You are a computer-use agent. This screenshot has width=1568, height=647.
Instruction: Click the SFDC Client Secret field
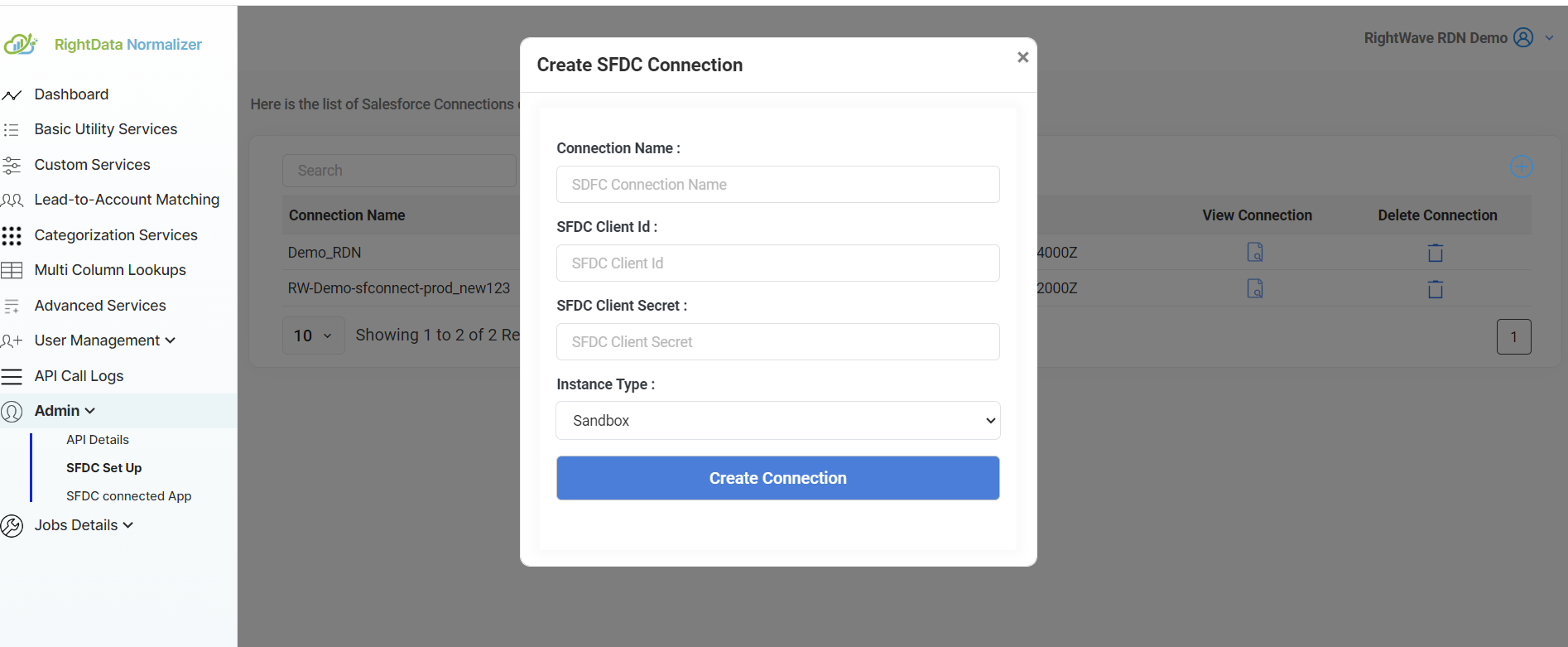point(777,342)
